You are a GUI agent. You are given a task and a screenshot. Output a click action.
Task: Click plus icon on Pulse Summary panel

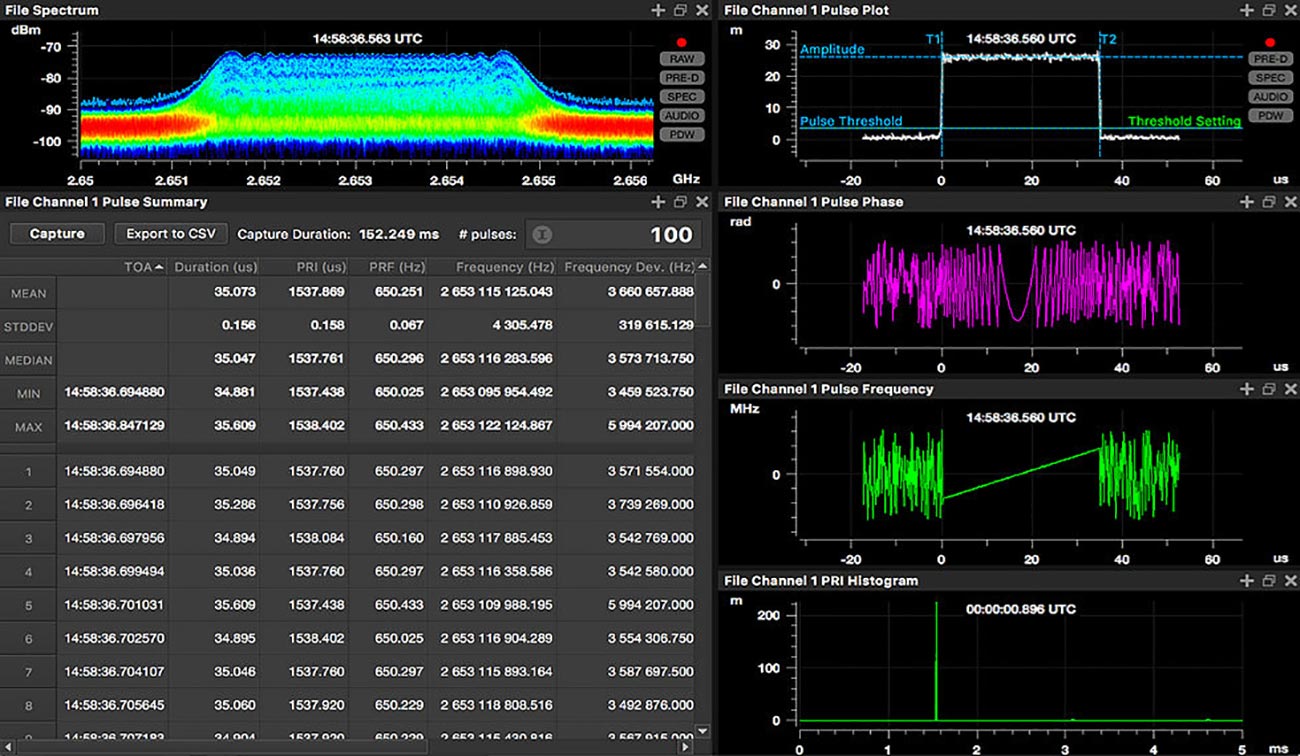657,202
